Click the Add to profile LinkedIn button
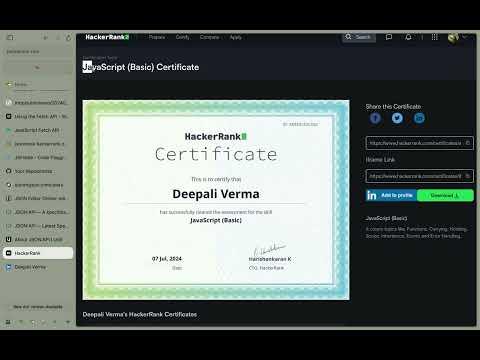This screenshot has width=480, height=360. point(391,195)
